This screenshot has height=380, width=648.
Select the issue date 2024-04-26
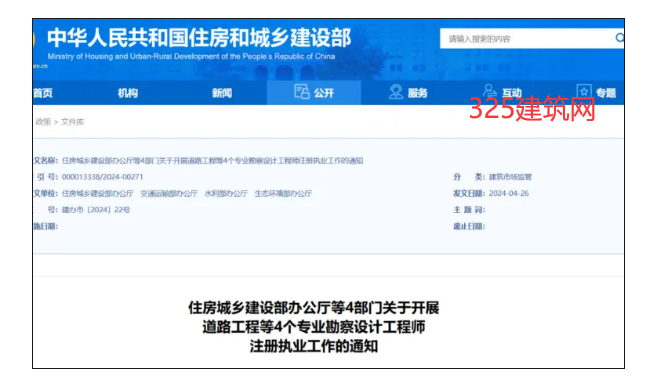click(x=509, y=193)
